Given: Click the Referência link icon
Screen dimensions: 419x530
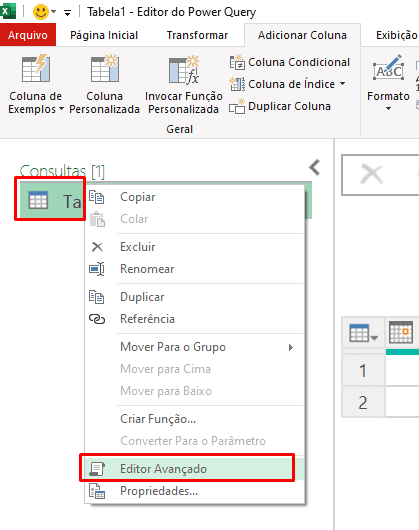Looking at the screenshot, I should [x=97, y=319].
